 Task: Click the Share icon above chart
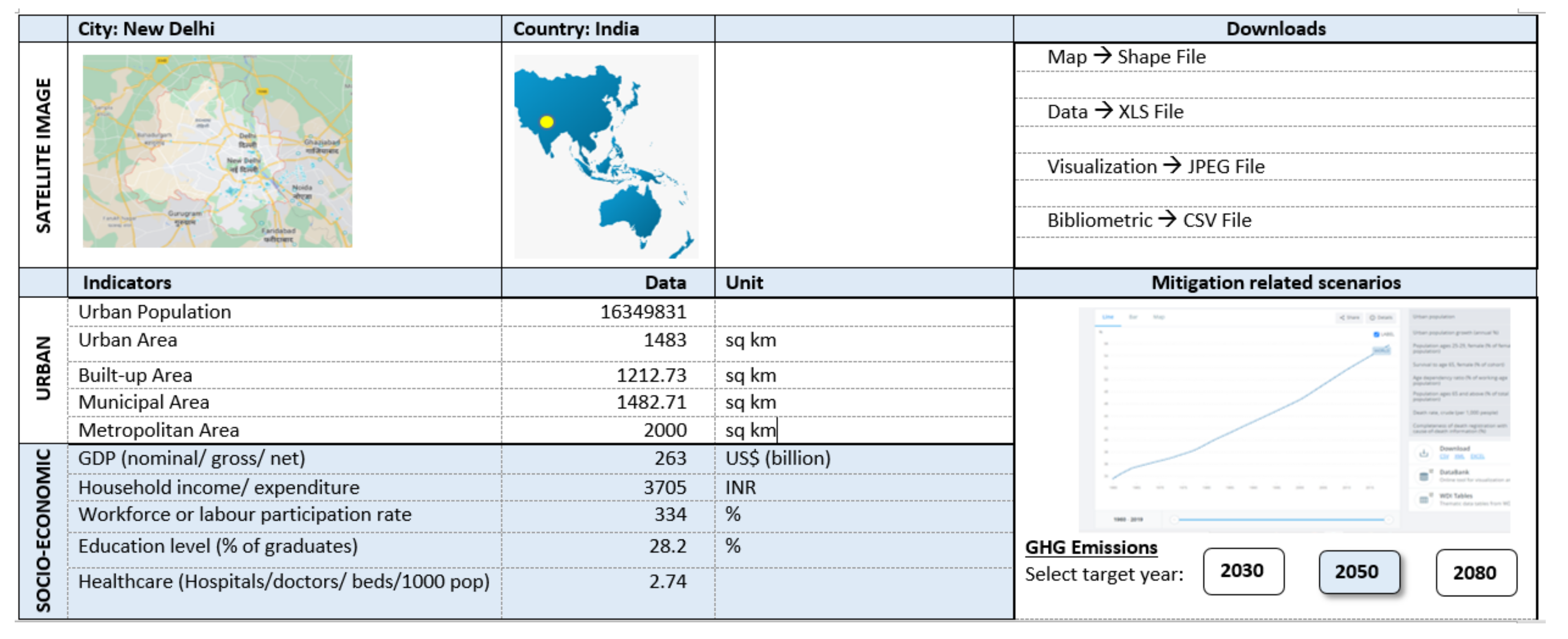tap(1343, 318)
